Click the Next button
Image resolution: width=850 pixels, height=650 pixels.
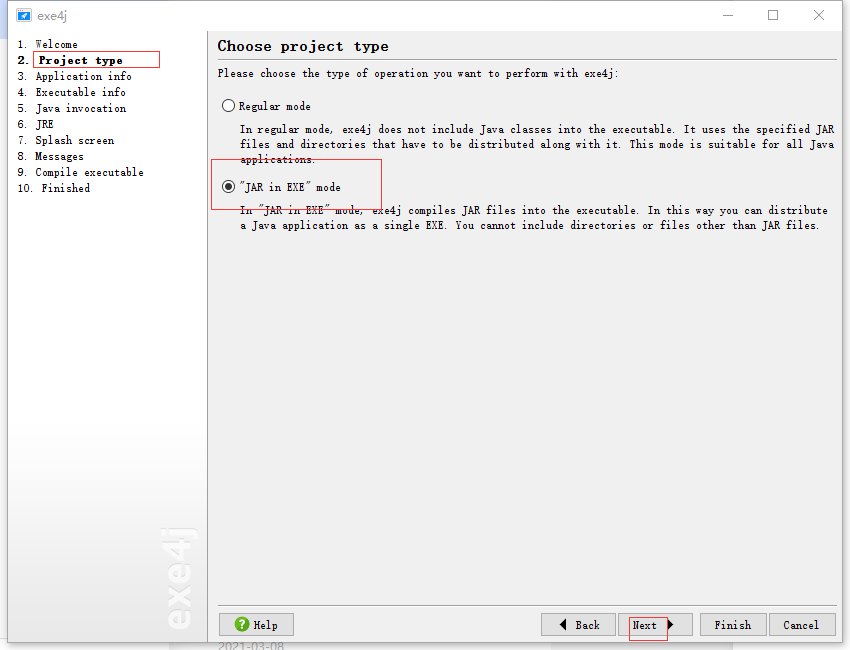pos(655,625)
